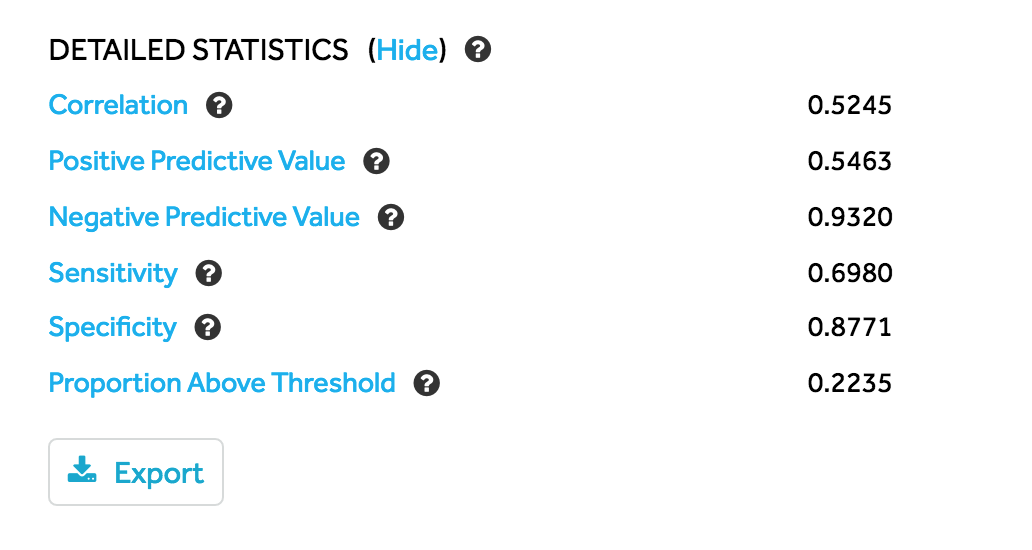Image resolution: width=1032 pixels, height=550 pixels.
Task: Click the Proportion Above Threshold value 0.2235
Action: click(x=849, y=383)
